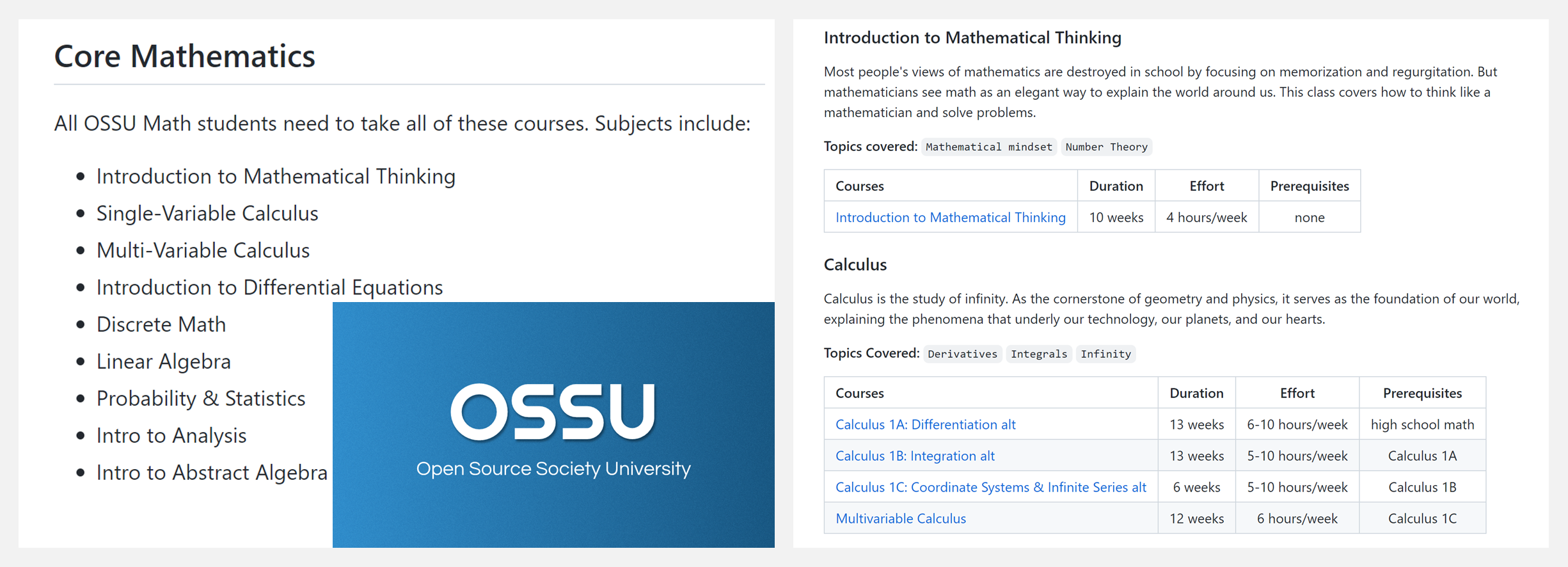This screenshot has height=567, width=1568.
Task: Click the Linear Algebra list item
Action: point(163,361)
